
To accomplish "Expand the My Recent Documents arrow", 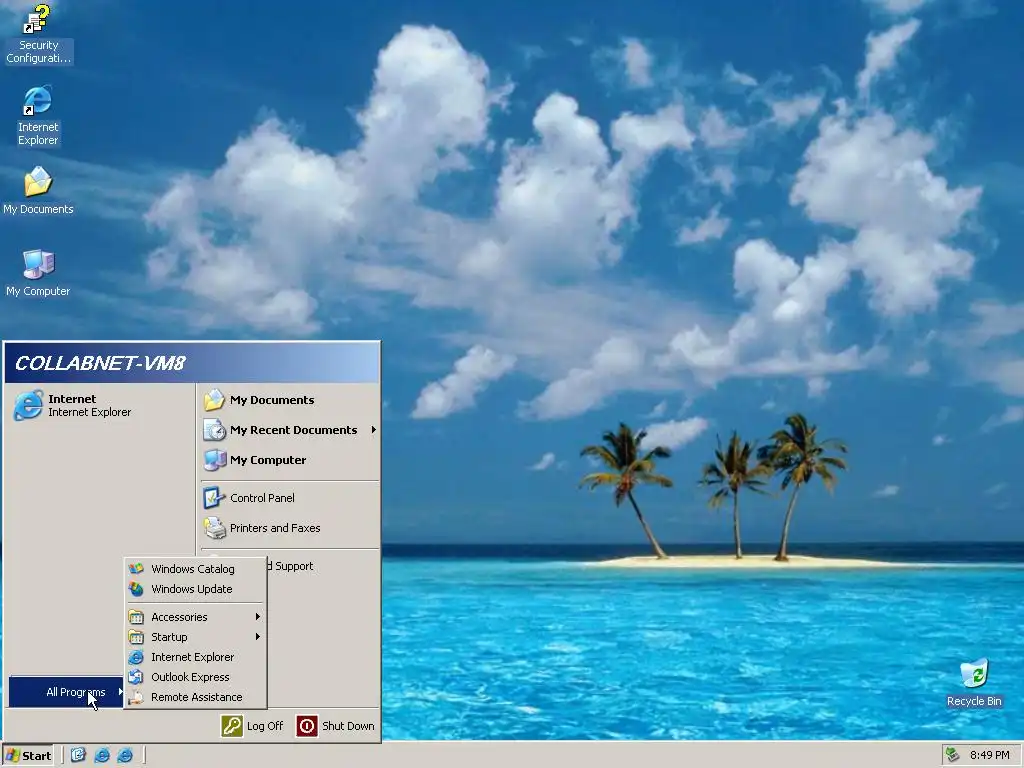I will (x=374, y=430).
